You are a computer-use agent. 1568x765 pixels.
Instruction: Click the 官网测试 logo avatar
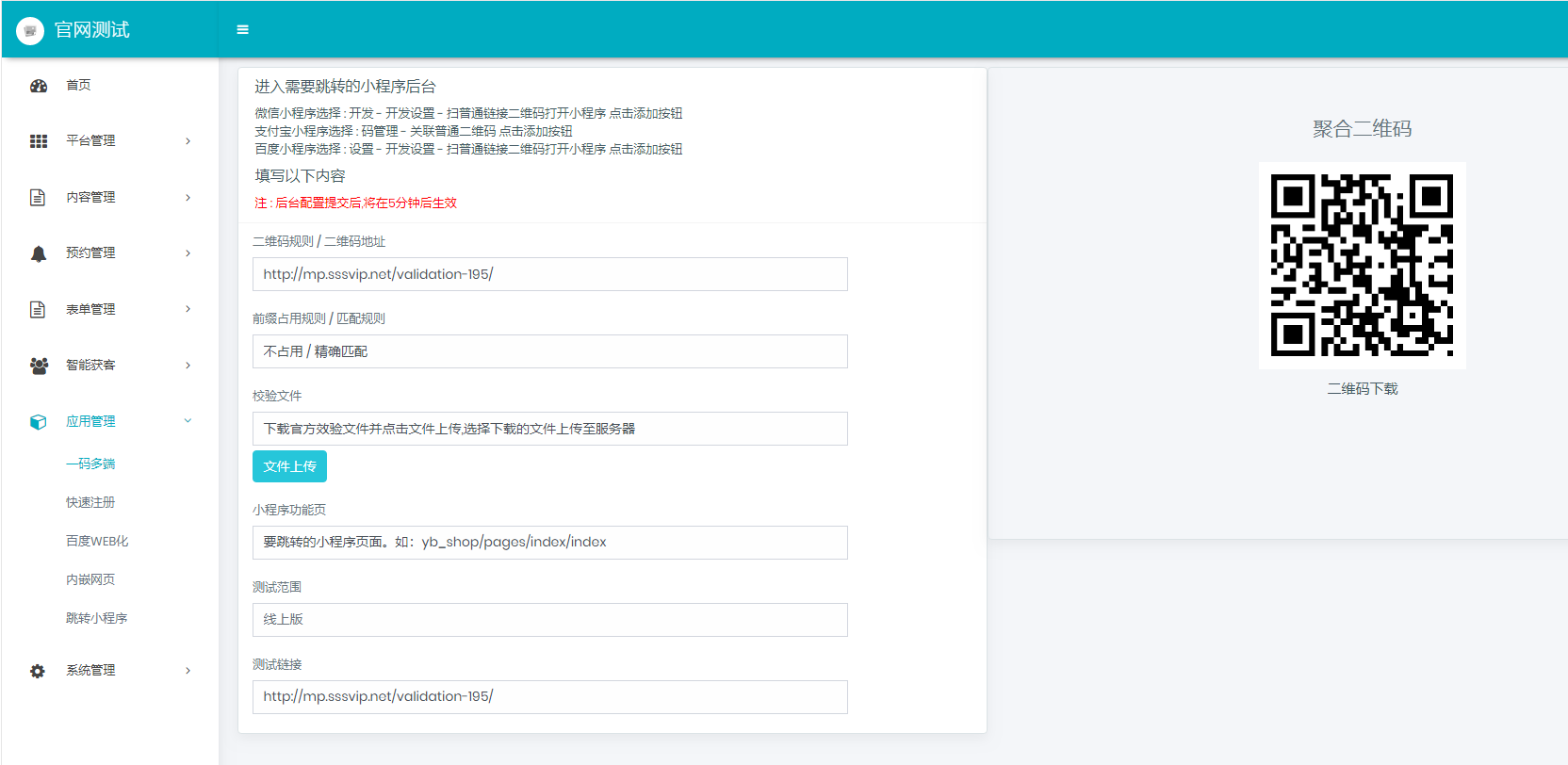coord(30,30)
